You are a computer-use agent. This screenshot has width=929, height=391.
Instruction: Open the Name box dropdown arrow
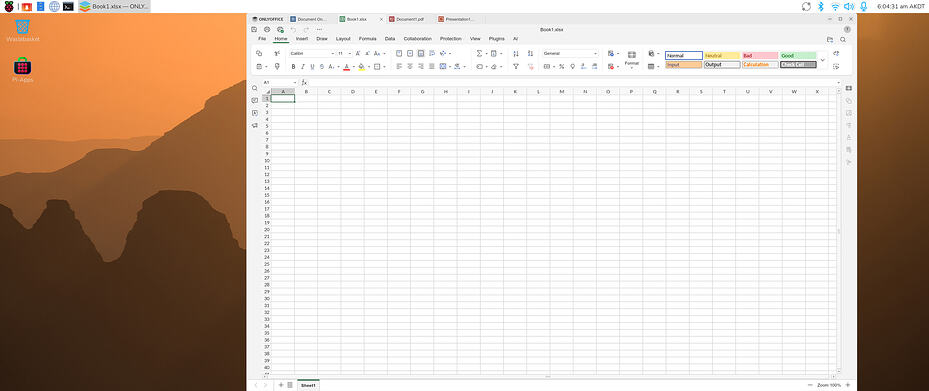point(294,82)
